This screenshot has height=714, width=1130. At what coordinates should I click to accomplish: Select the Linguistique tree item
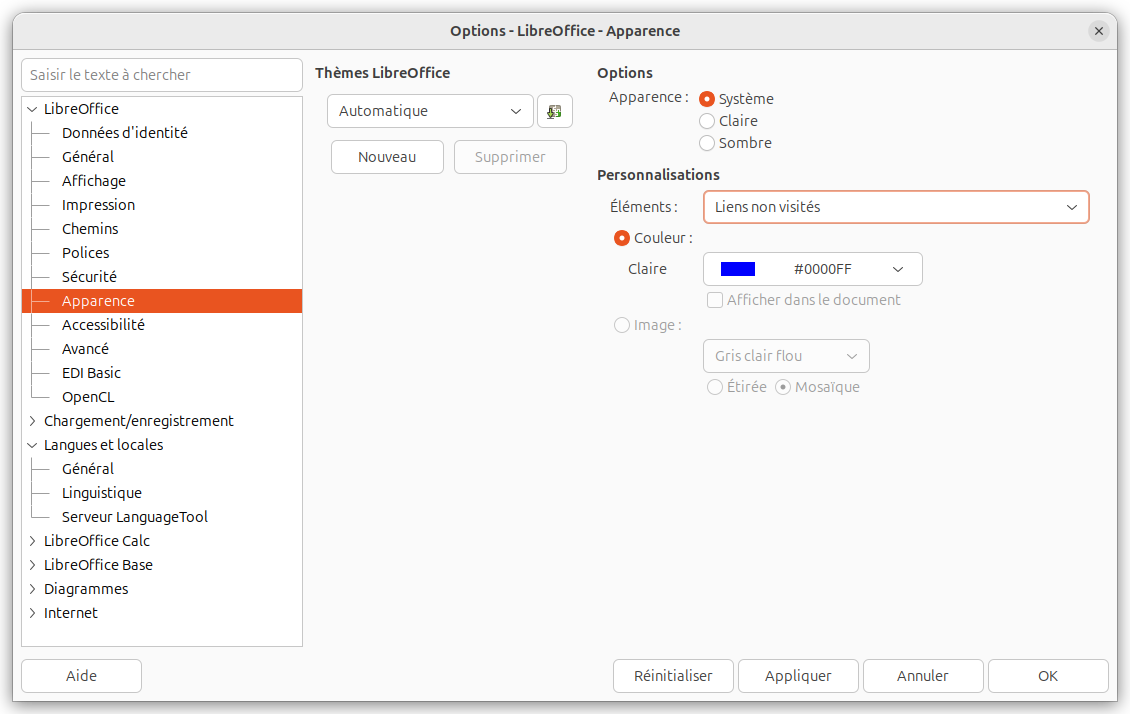click(102, 493)
